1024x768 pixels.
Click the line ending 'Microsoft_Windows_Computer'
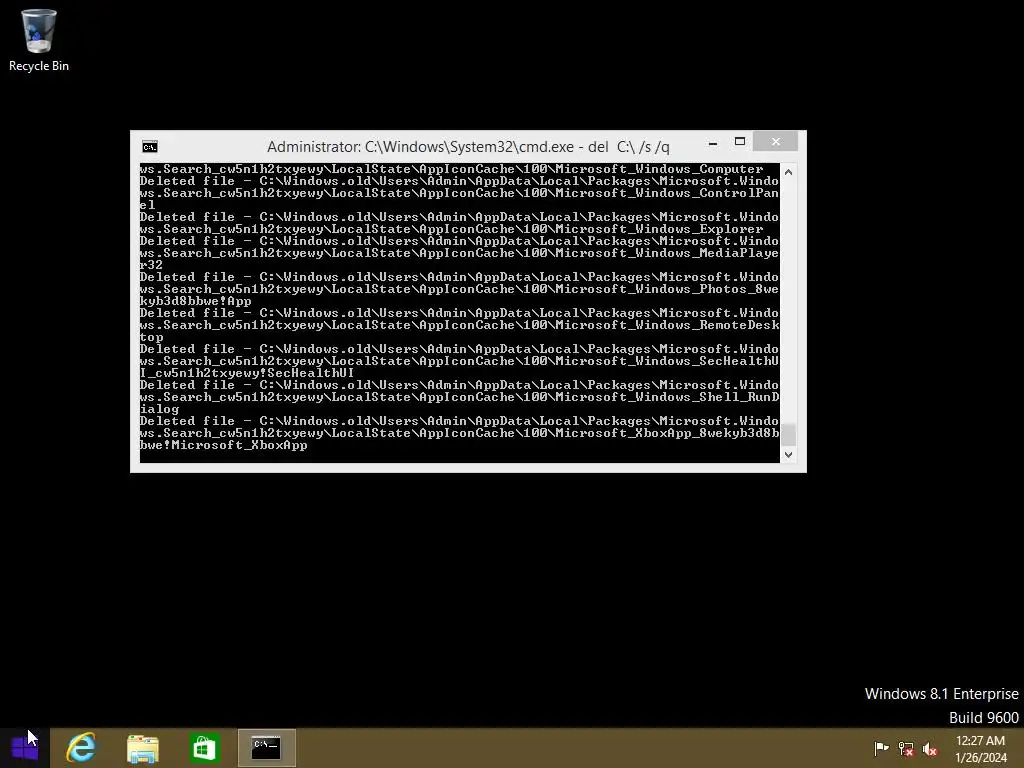pyautogui.click(x=451, y=168)
